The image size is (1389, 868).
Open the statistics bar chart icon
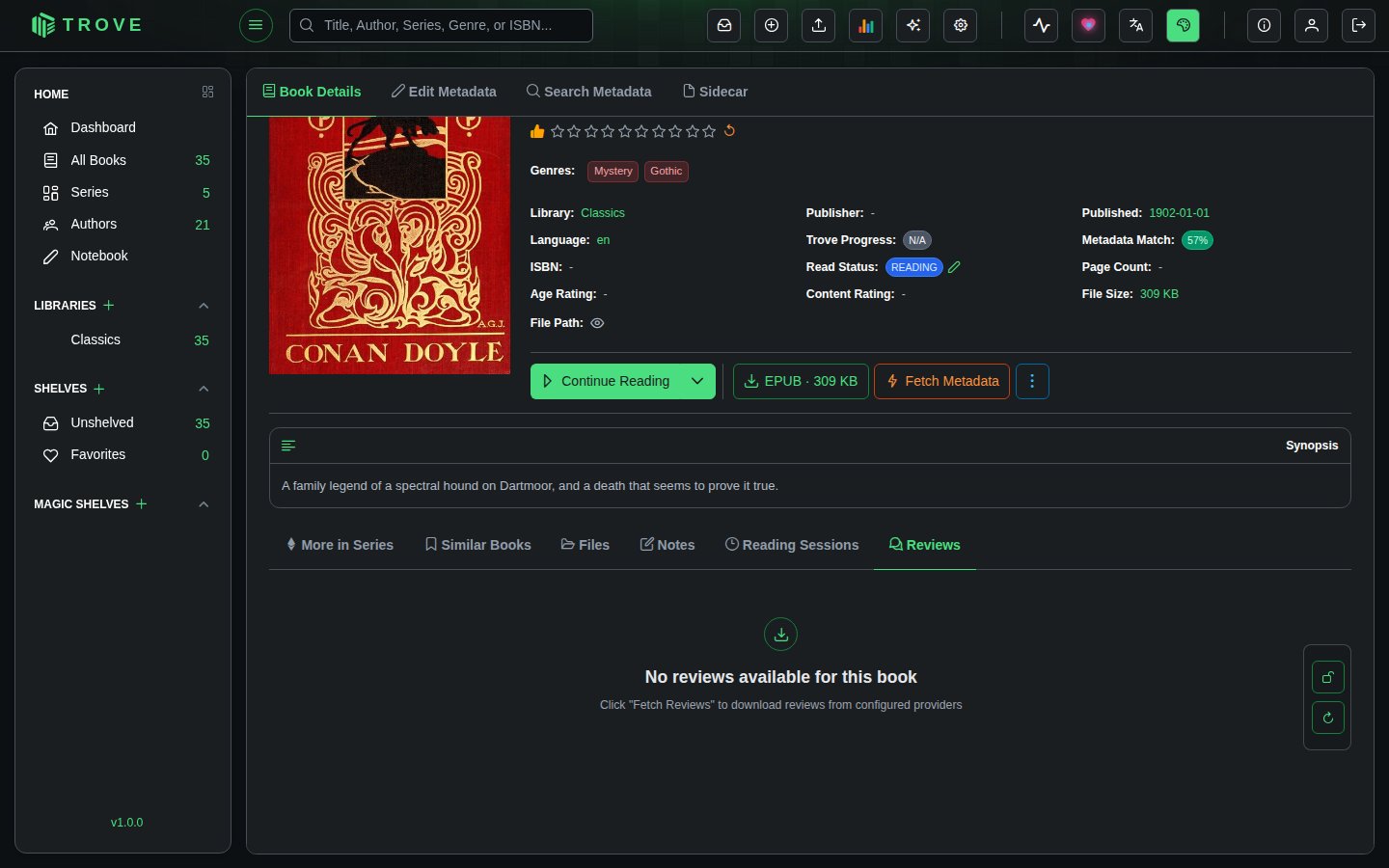[x=866, y=26]
